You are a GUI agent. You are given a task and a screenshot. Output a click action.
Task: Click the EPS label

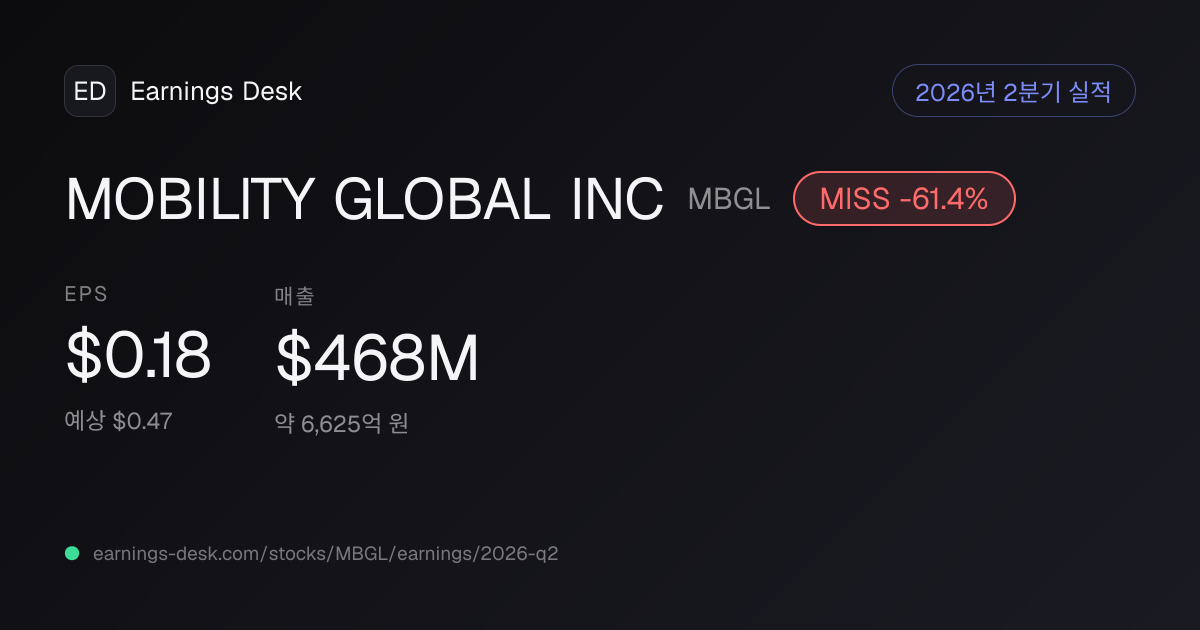[86, 294]
